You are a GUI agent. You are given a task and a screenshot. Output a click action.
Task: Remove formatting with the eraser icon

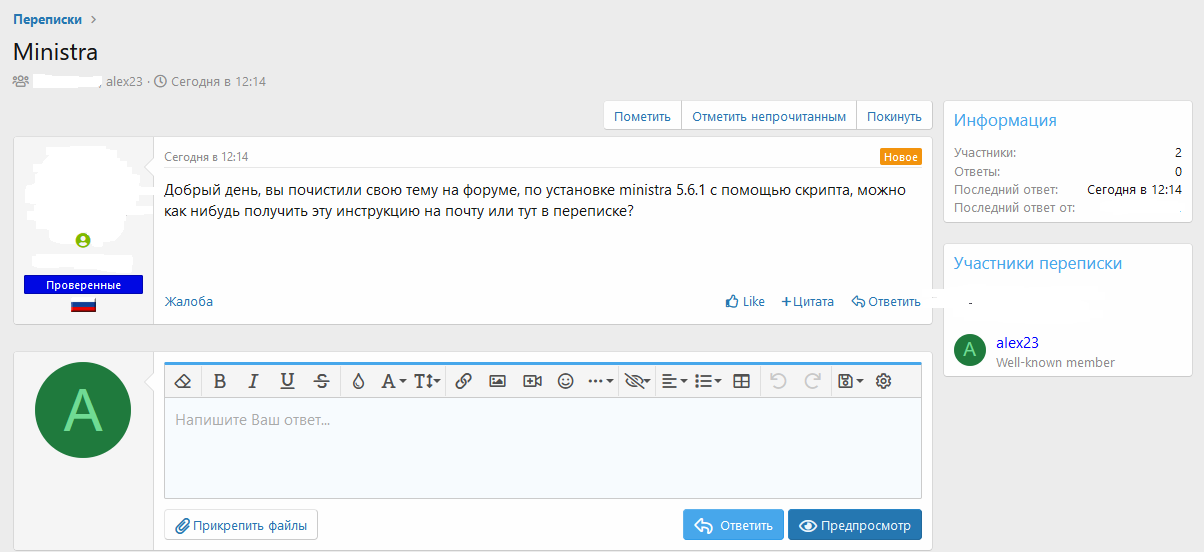pyautogui.click(x=183, y=381)
